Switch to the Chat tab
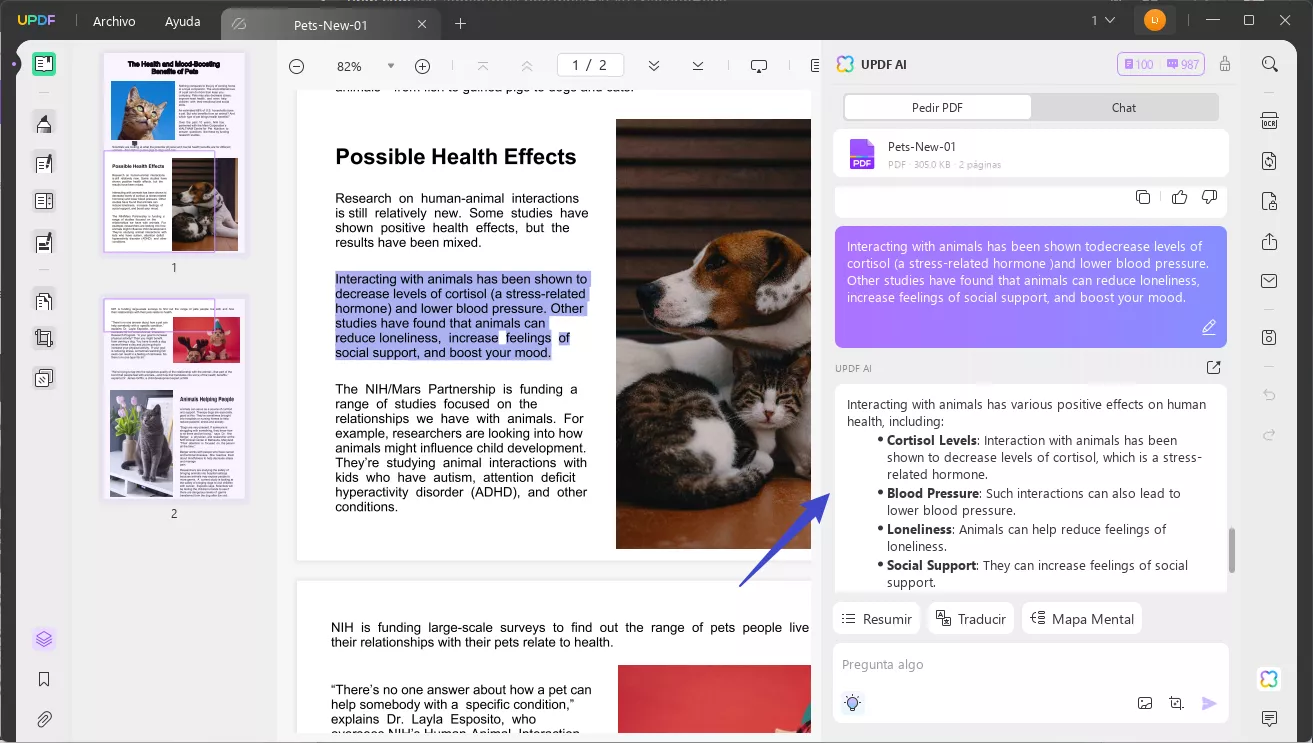 tap(1124, 107)
